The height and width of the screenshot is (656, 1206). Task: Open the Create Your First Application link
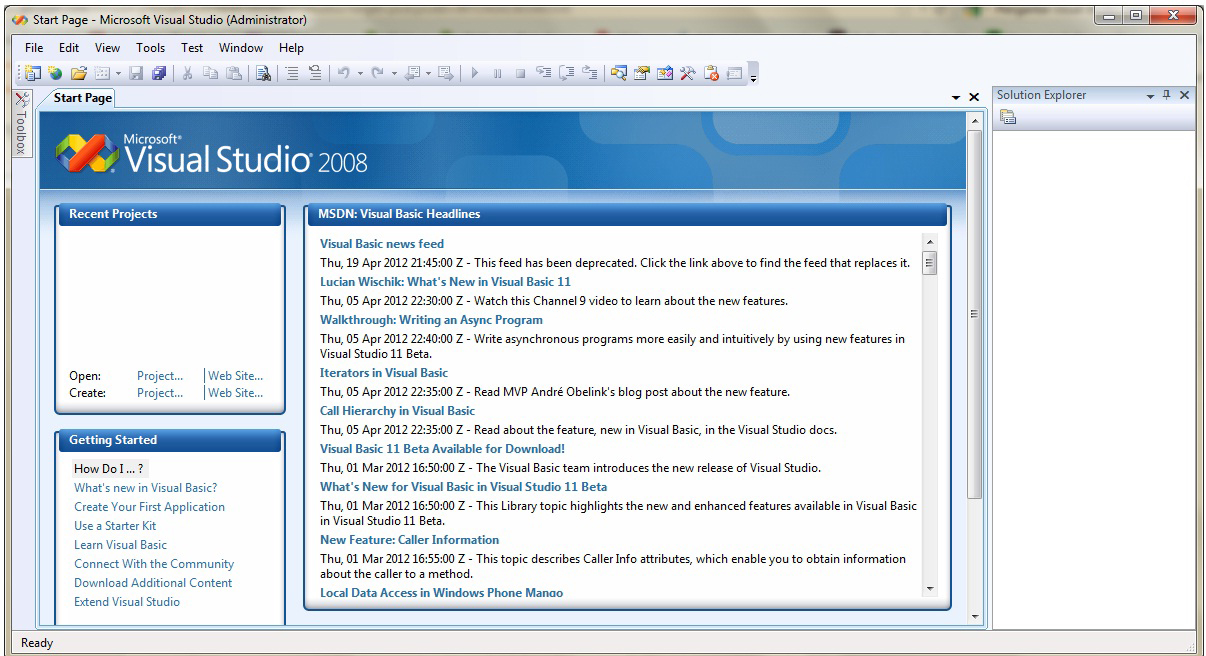pyautogui.click(x=149, y=507)
